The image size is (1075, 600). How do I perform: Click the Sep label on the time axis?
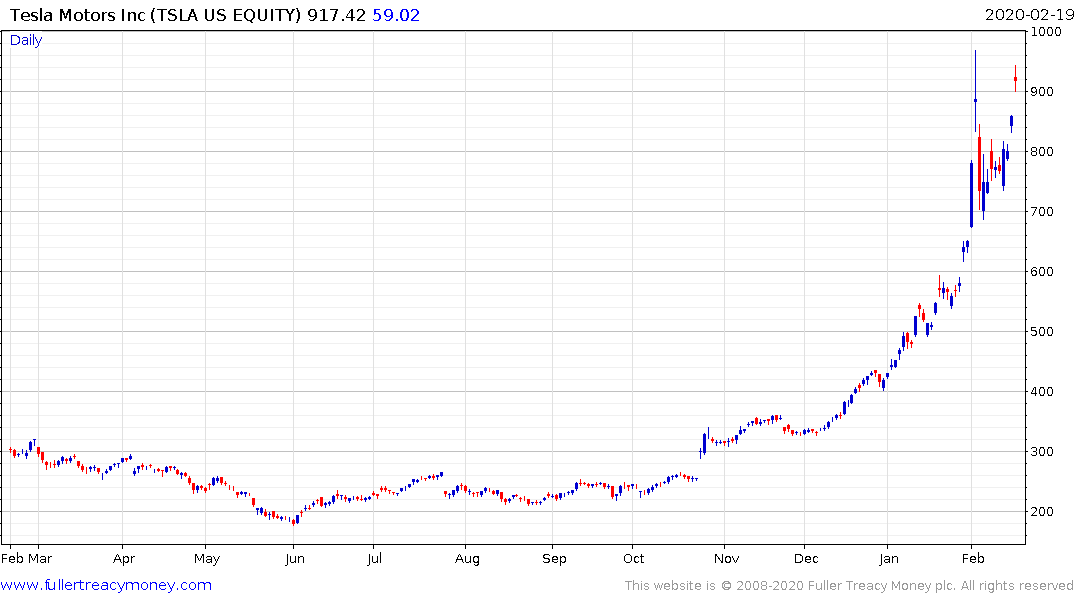pyautogui.click(x=555, y=558)
